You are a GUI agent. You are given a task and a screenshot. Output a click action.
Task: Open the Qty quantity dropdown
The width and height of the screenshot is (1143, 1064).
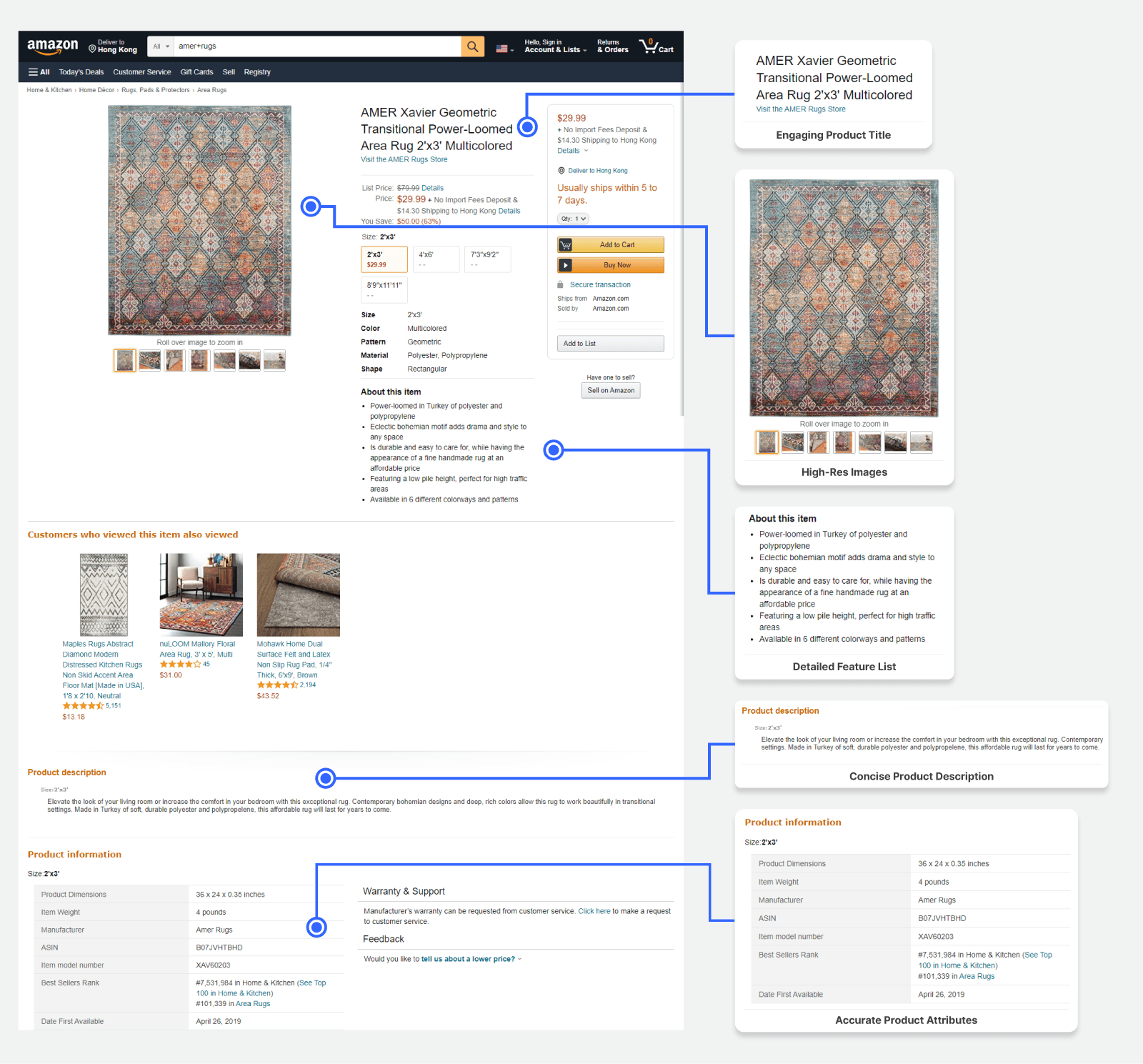[x=573, y=219]
